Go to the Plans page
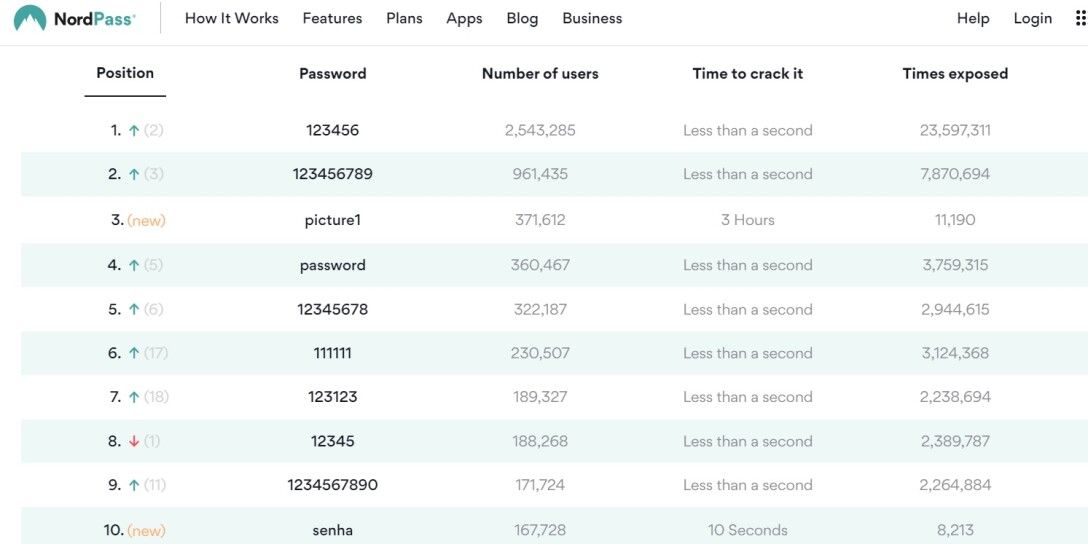 click(404, 18)
